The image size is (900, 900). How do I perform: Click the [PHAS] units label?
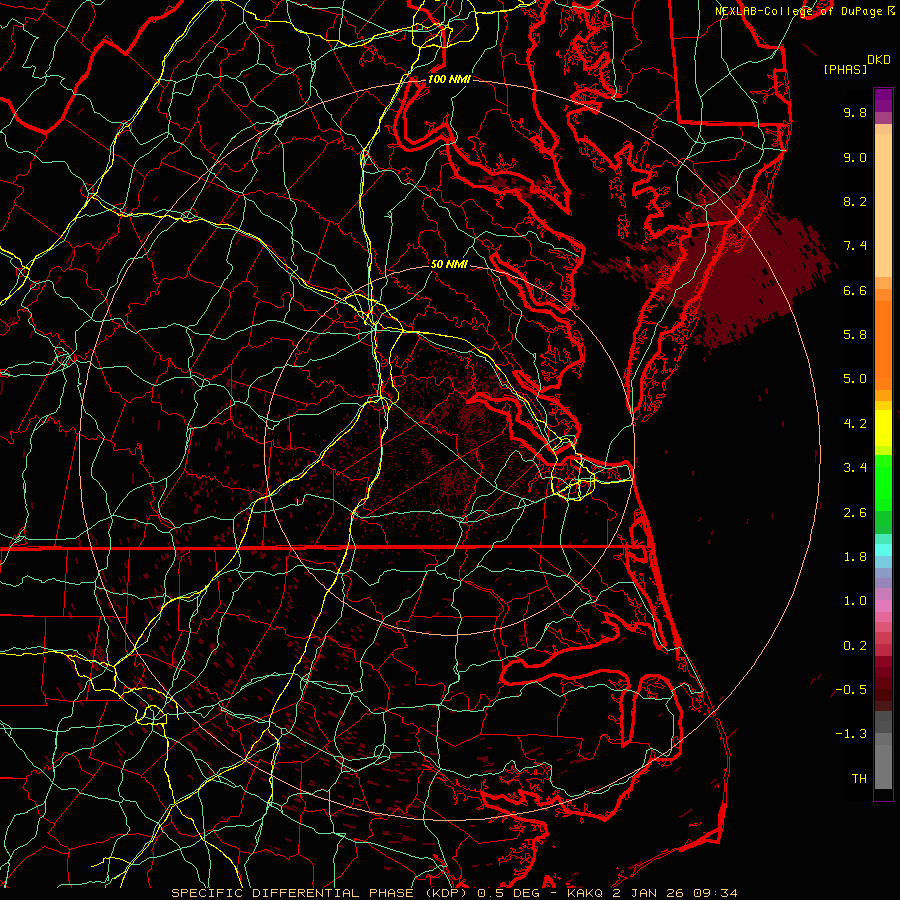[x=845, y=70]
